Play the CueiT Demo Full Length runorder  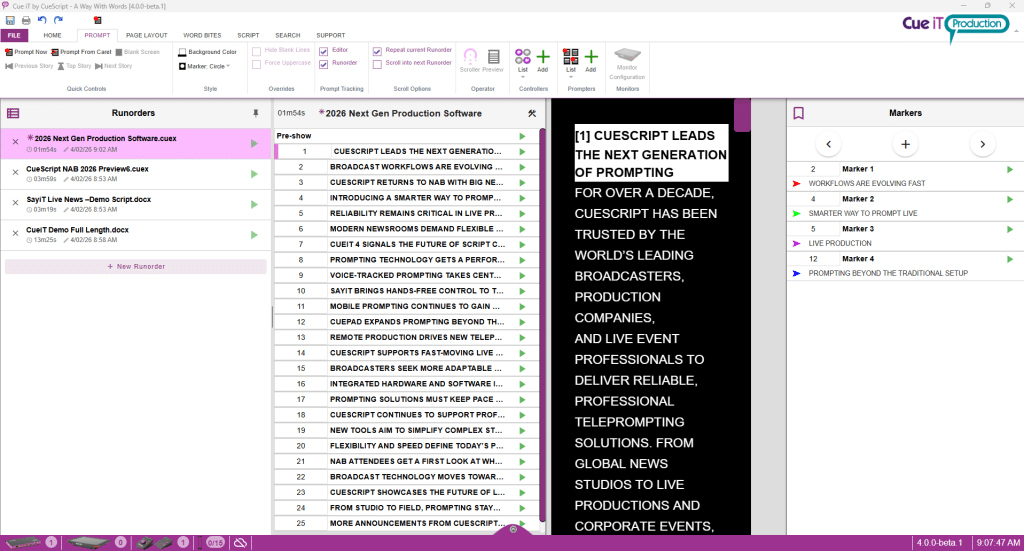pos(254,234)
